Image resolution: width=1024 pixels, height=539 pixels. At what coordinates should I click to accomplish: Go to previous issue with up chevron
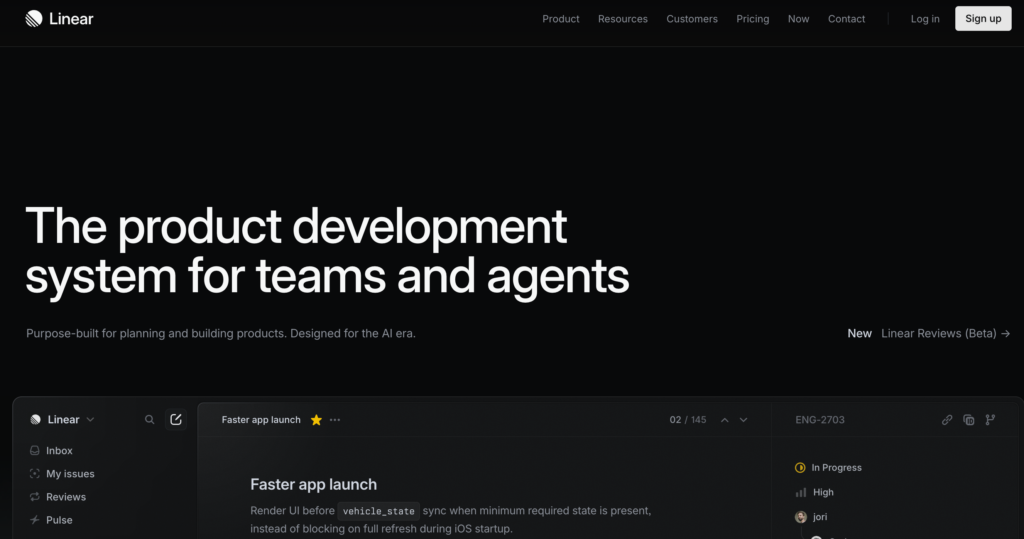725,420
